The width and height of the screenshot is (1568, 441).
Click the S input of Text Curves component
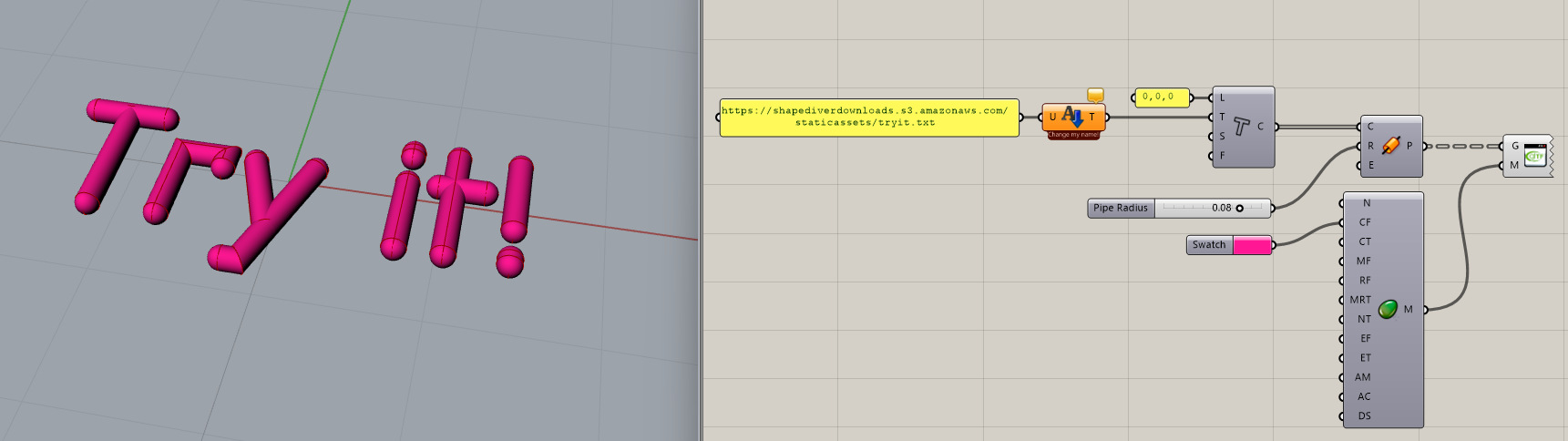pyautogui.click(x=1222, y=137)
